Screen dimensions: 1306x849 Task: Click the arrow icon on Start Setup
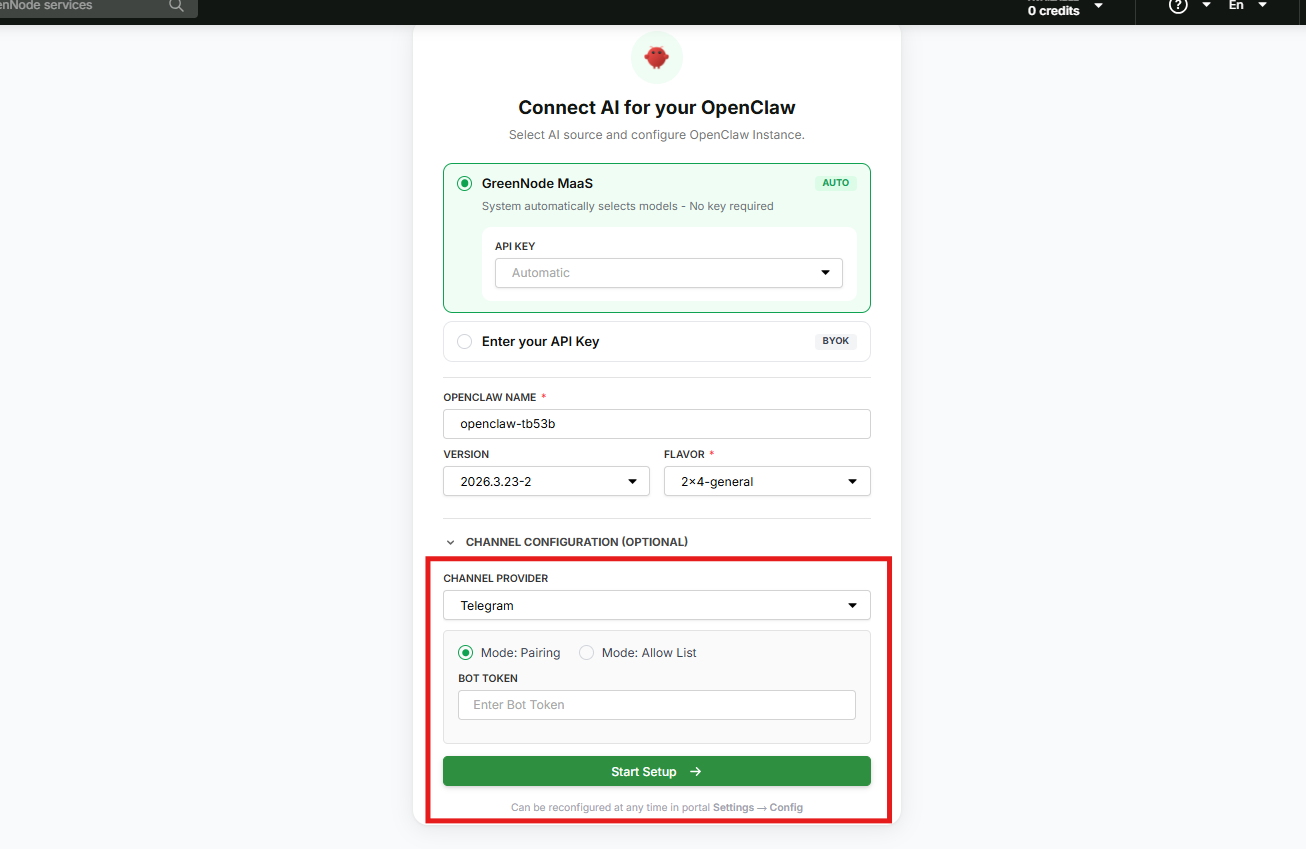pyautogui.click(x=696, y=772)
